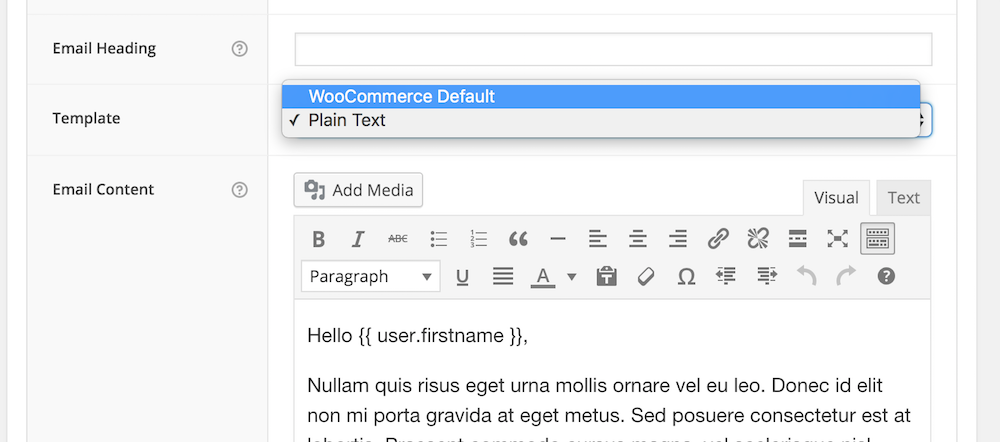The height and width of the screenshot is (442, 1000).
Task: Apply Strikethrough (ABC) formatting
Action: (398, 239)
